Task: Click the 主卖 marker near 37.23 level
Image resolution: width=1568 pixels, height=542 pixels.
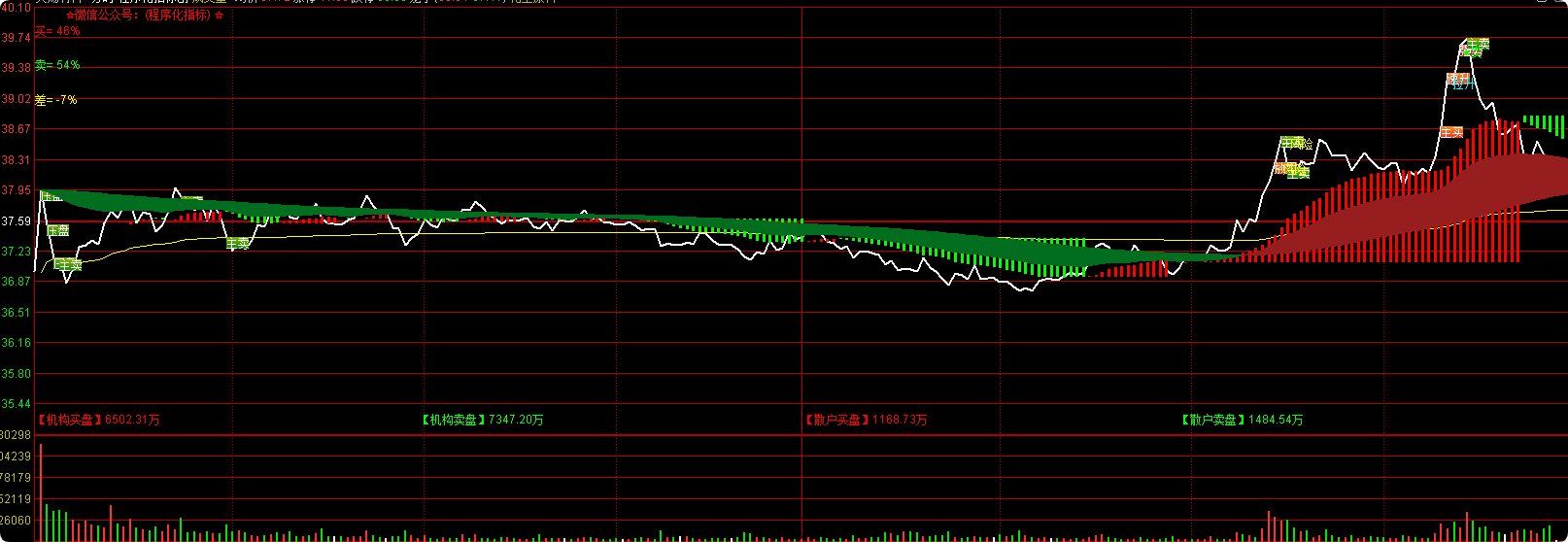Action: pyautogui.click(x=238, y=244)
